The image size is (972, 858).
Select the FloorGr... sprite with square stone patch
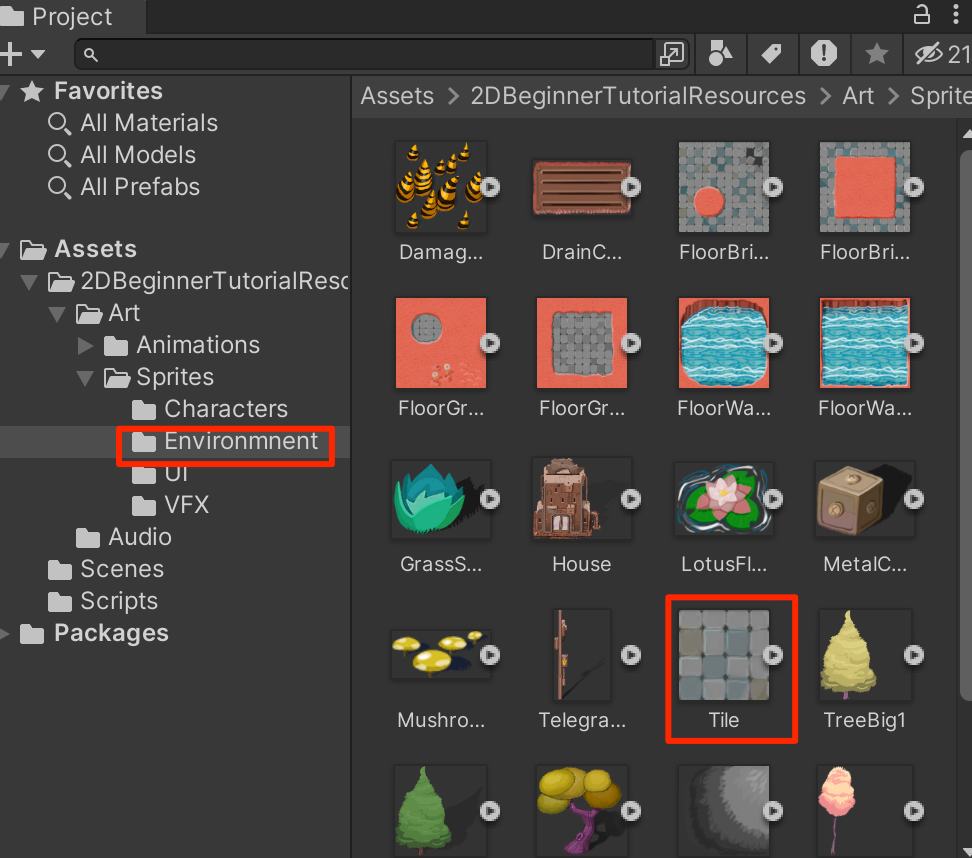pos(581,343)
